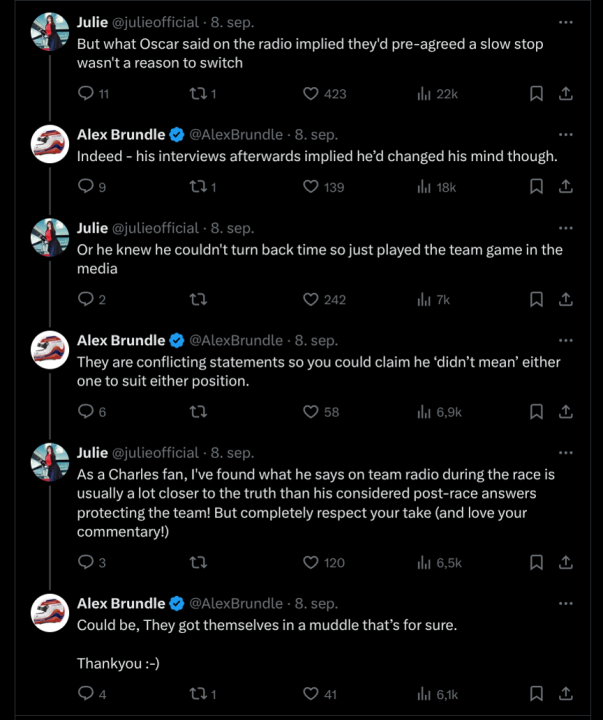603x720 pixels.
Task: Share the 'conflicting statements' tweet
Action: [x=565, y=411]
